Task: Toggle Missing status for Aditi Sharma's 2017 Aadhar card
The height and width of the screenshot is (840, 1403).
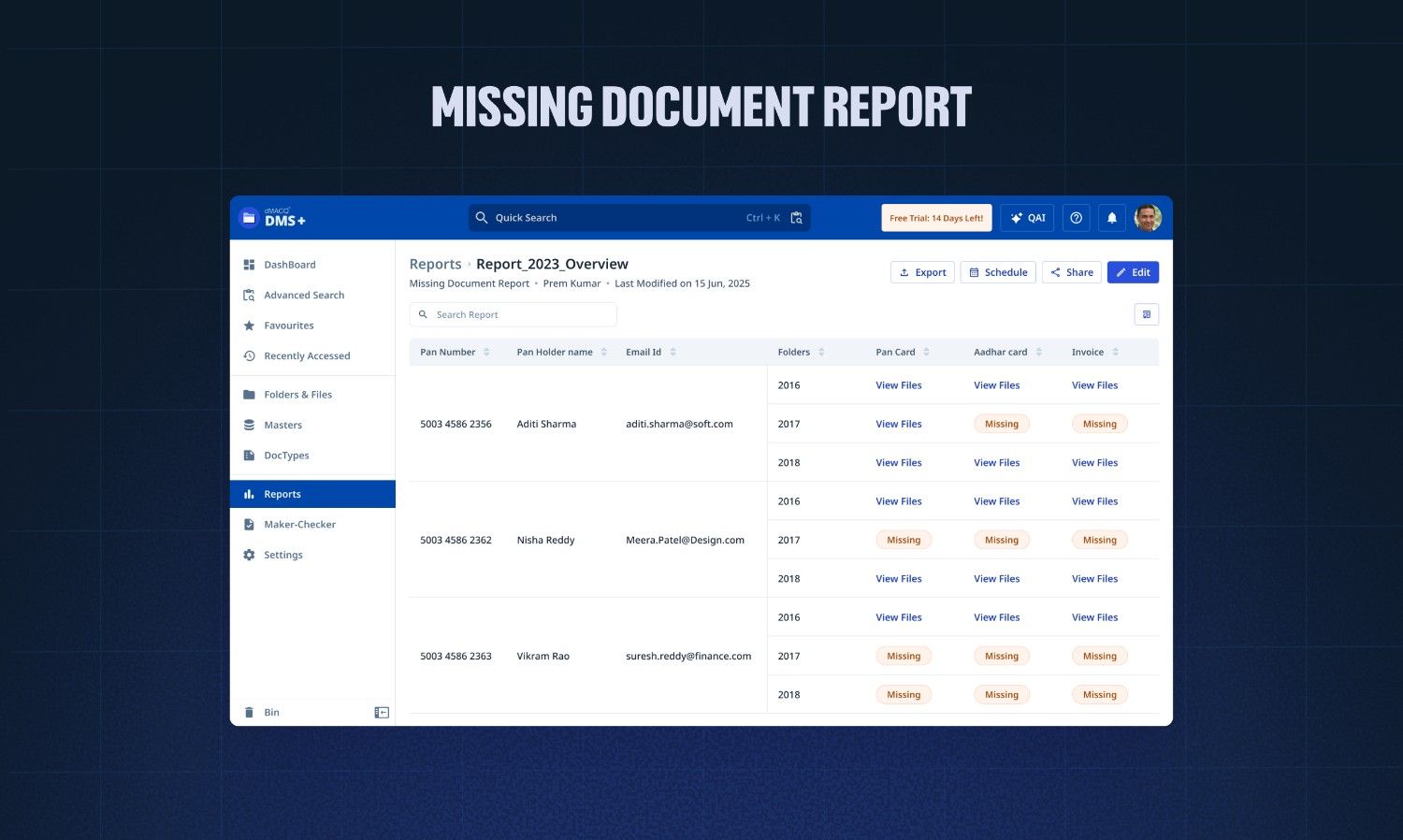Action: pos(1001,423)
